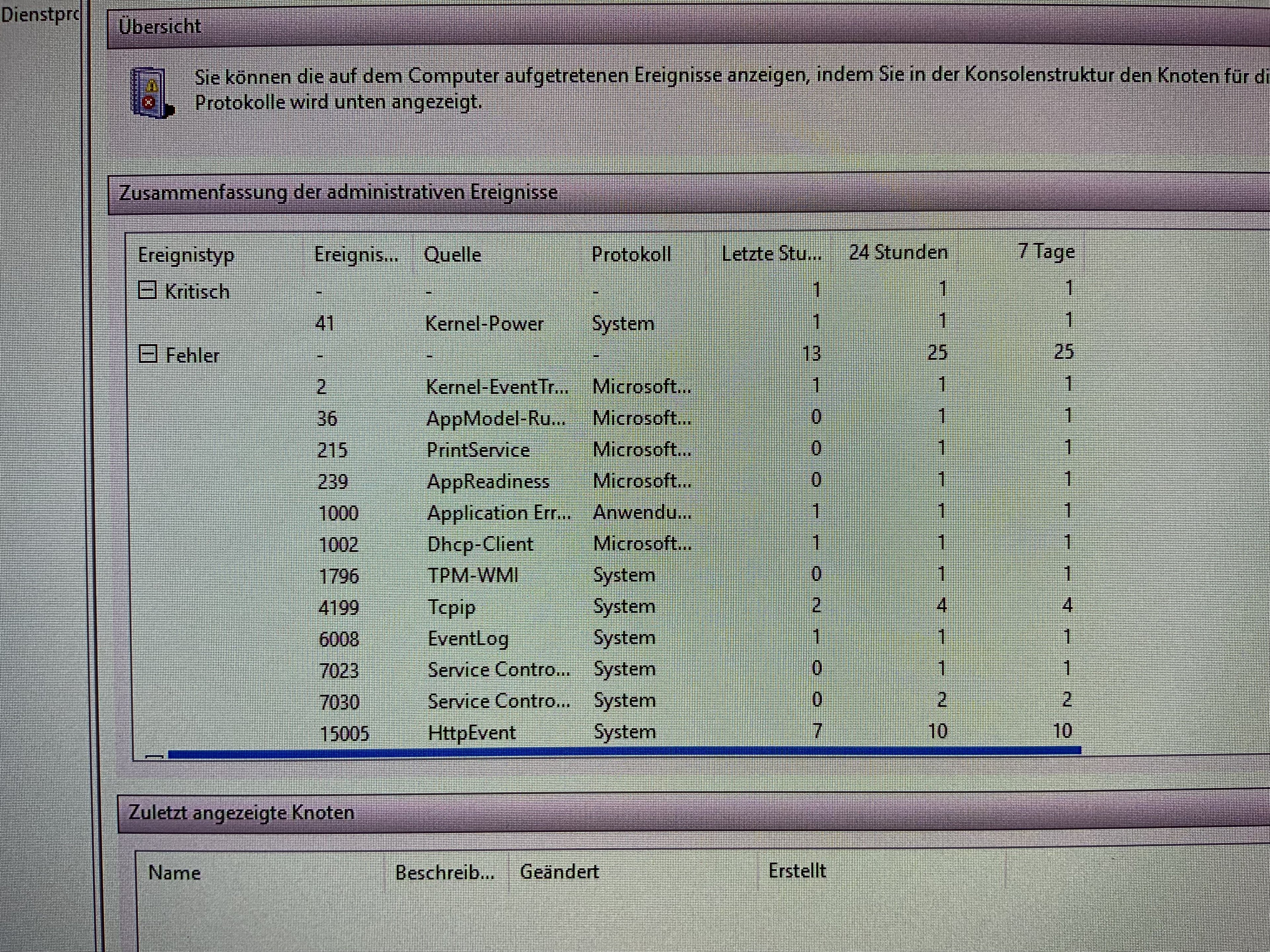Click Zusammenfassung der administrativen Ereignisse header
This screenshot has width=1270, height=952.
(x=338, y=192)
